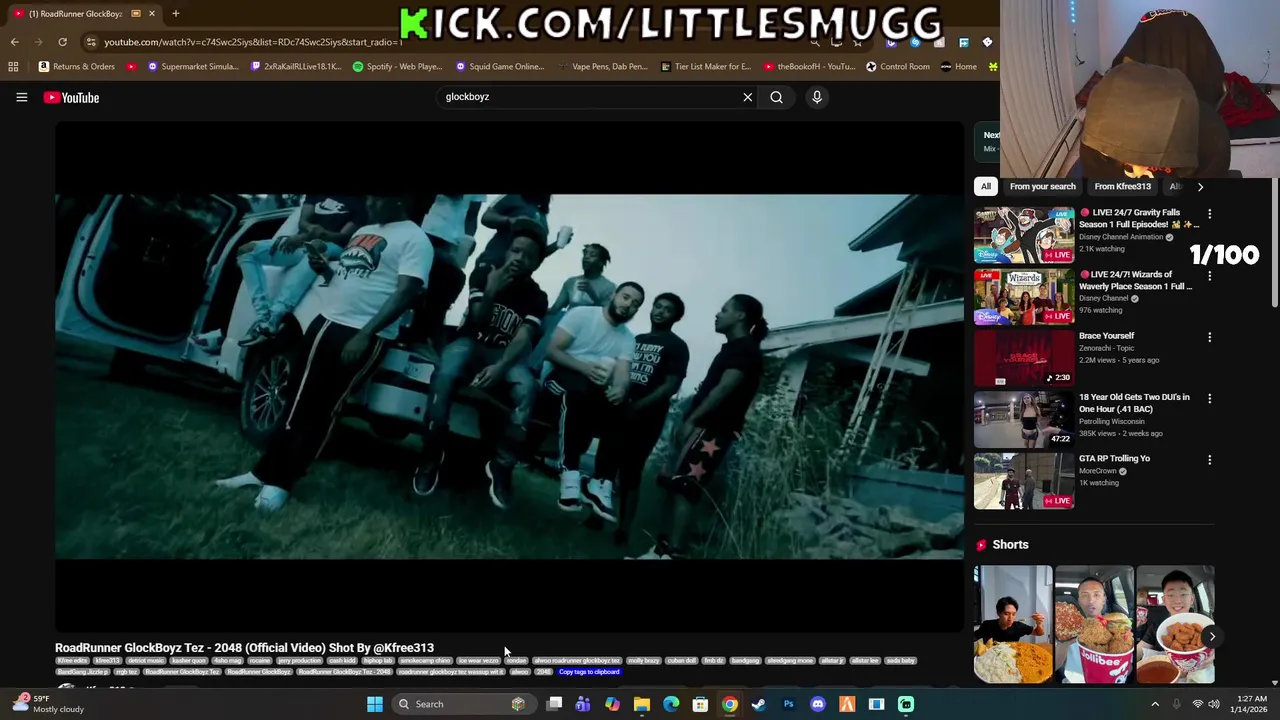Advance filter chips with right chevron
Screen dimensions: 1280x720
click(1200, 186)
